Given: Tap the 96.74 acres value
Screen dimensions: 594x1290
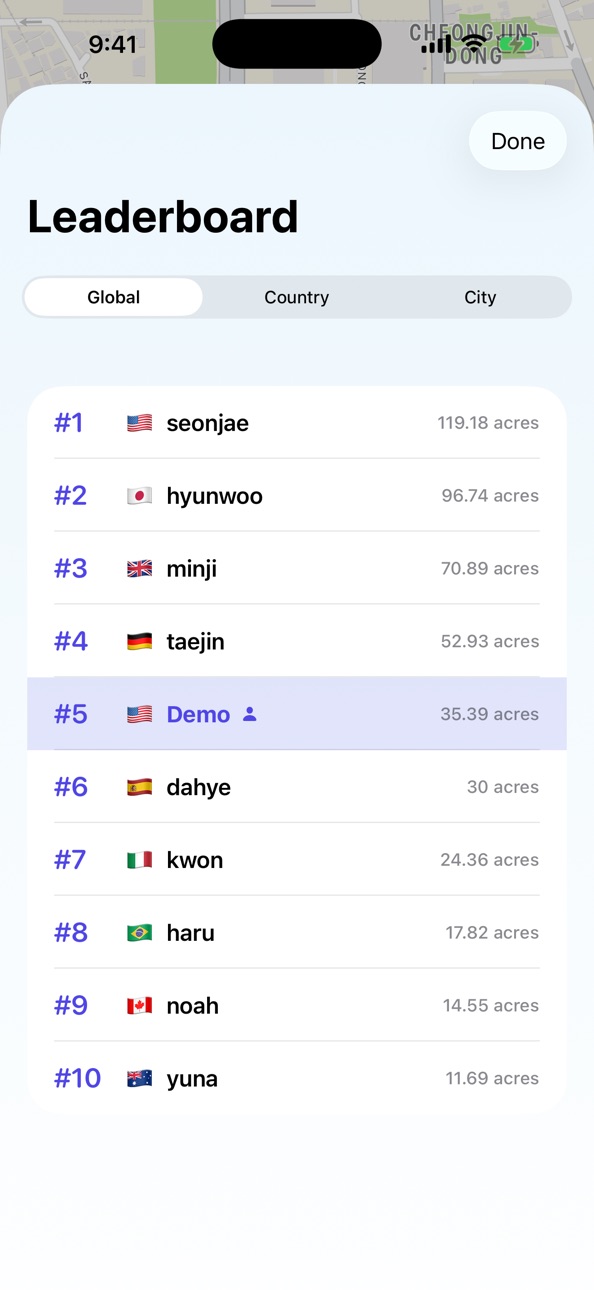Looking at the screenshot, I should coord(490,496).
